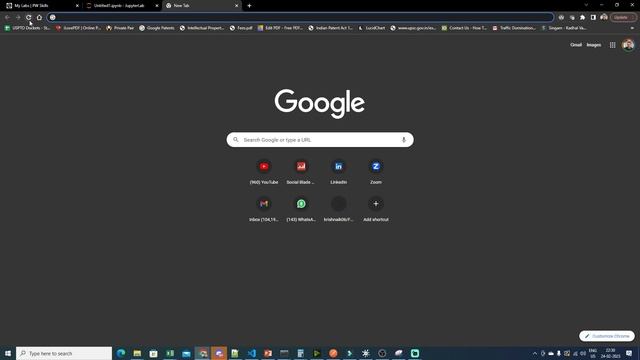Open the Intellectual Property bookmark
This screenshot has width=640, height=360.
[202, 28]
